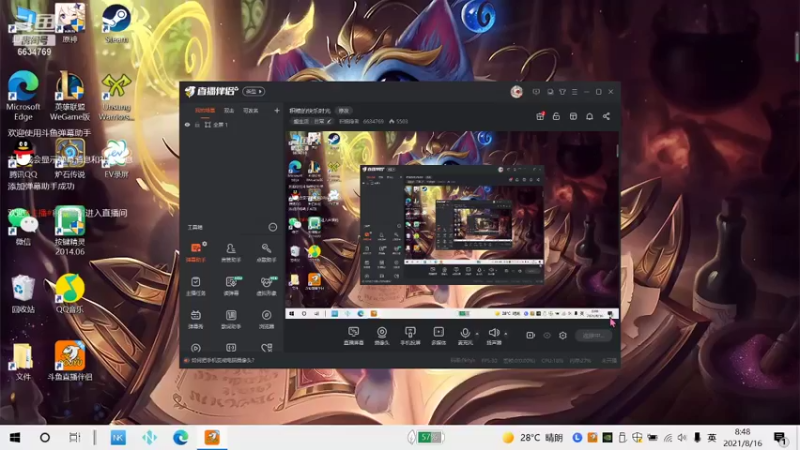Open the gift box icon with red dot
The image size is (800, 450).
pos(540,116)
